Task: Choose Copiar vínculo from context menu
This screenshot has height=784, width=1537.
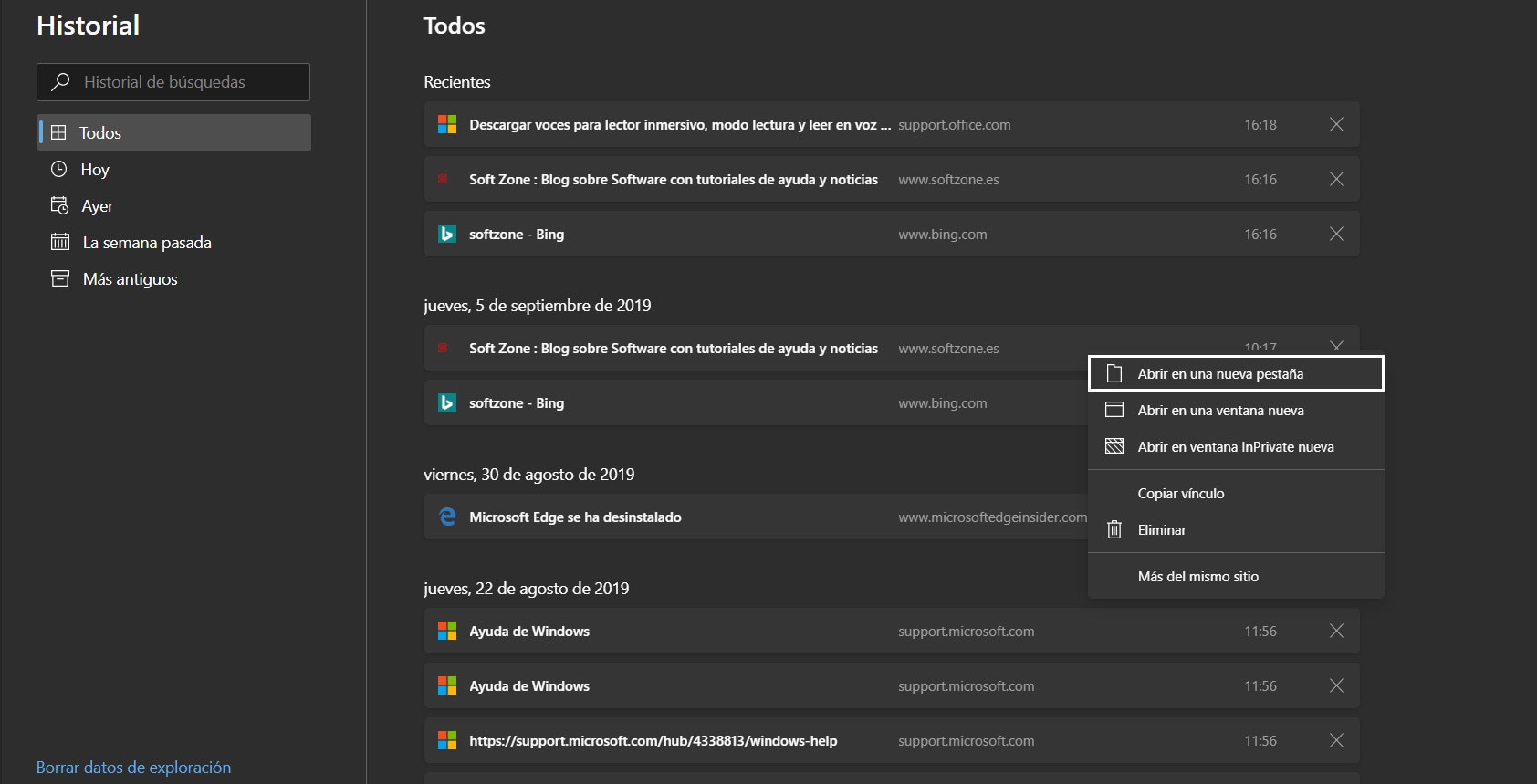Action: pyautogui.click(x=1181, y=494)
